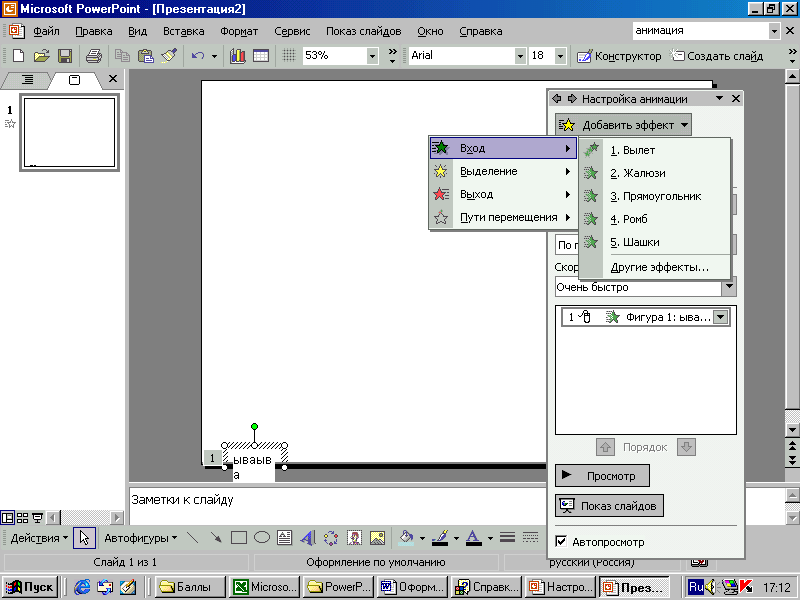Click the Просмотр play button
The image size is (800, 600).
[x=602, y=476]
